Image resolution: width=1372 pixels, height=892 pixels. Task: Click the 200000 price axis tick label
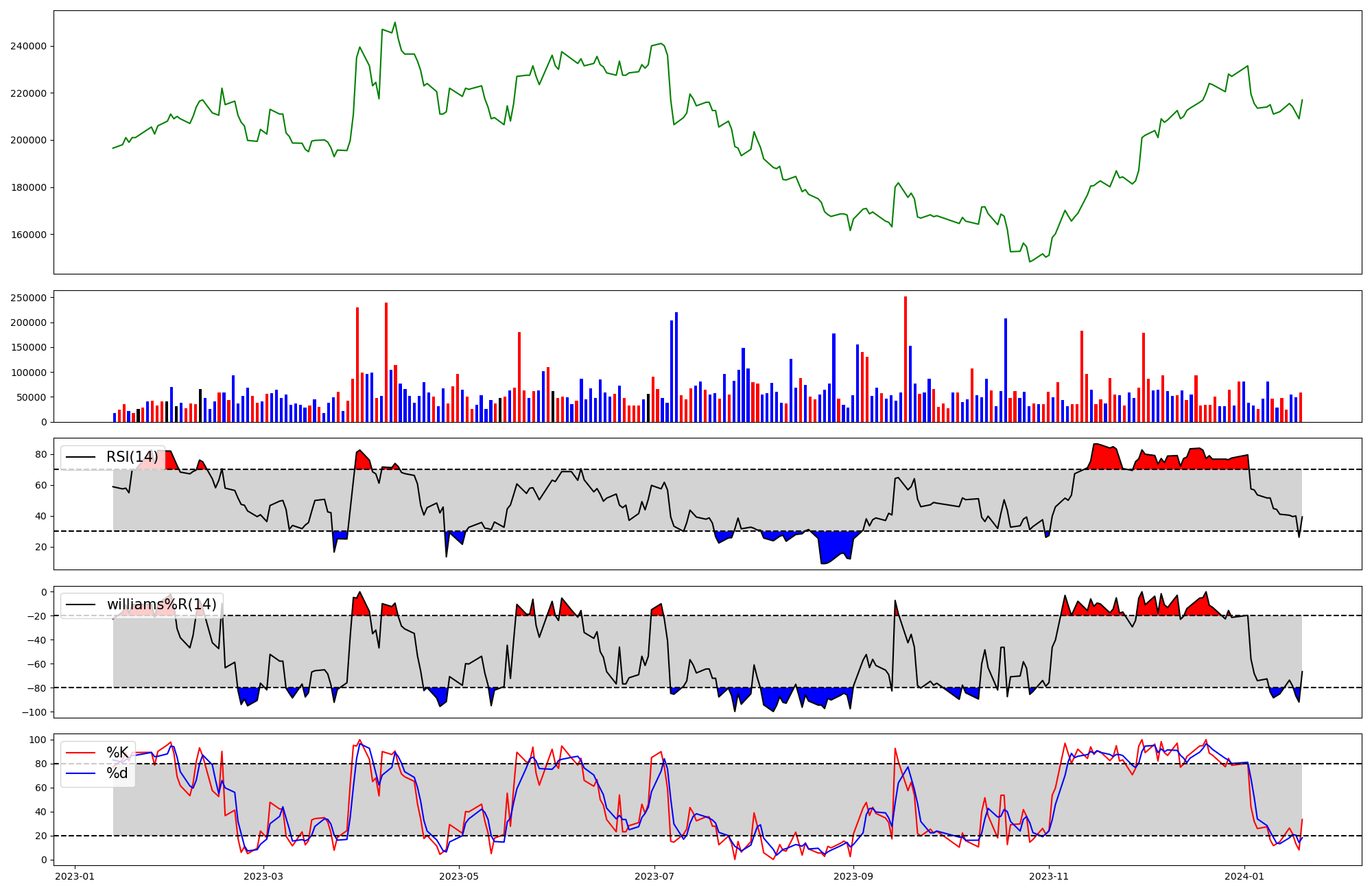(x=28, y=141)
